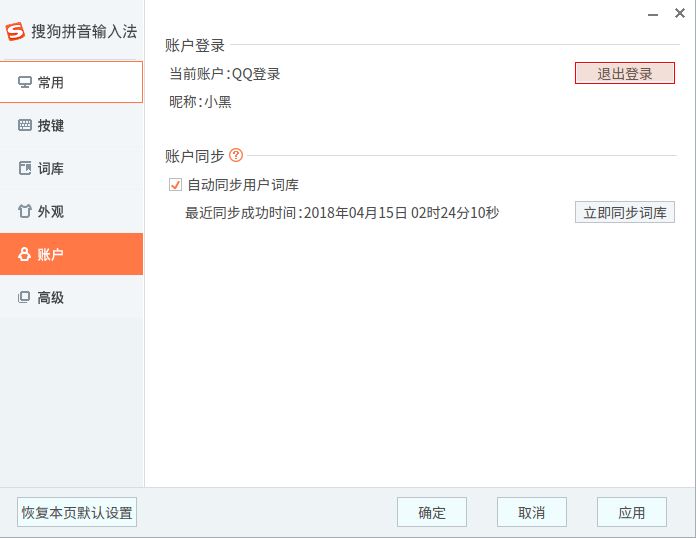Click the 立即同步词库 button
Image resolution: width=696 pixels, height=538 pixels.
click(x=625, y=212)
